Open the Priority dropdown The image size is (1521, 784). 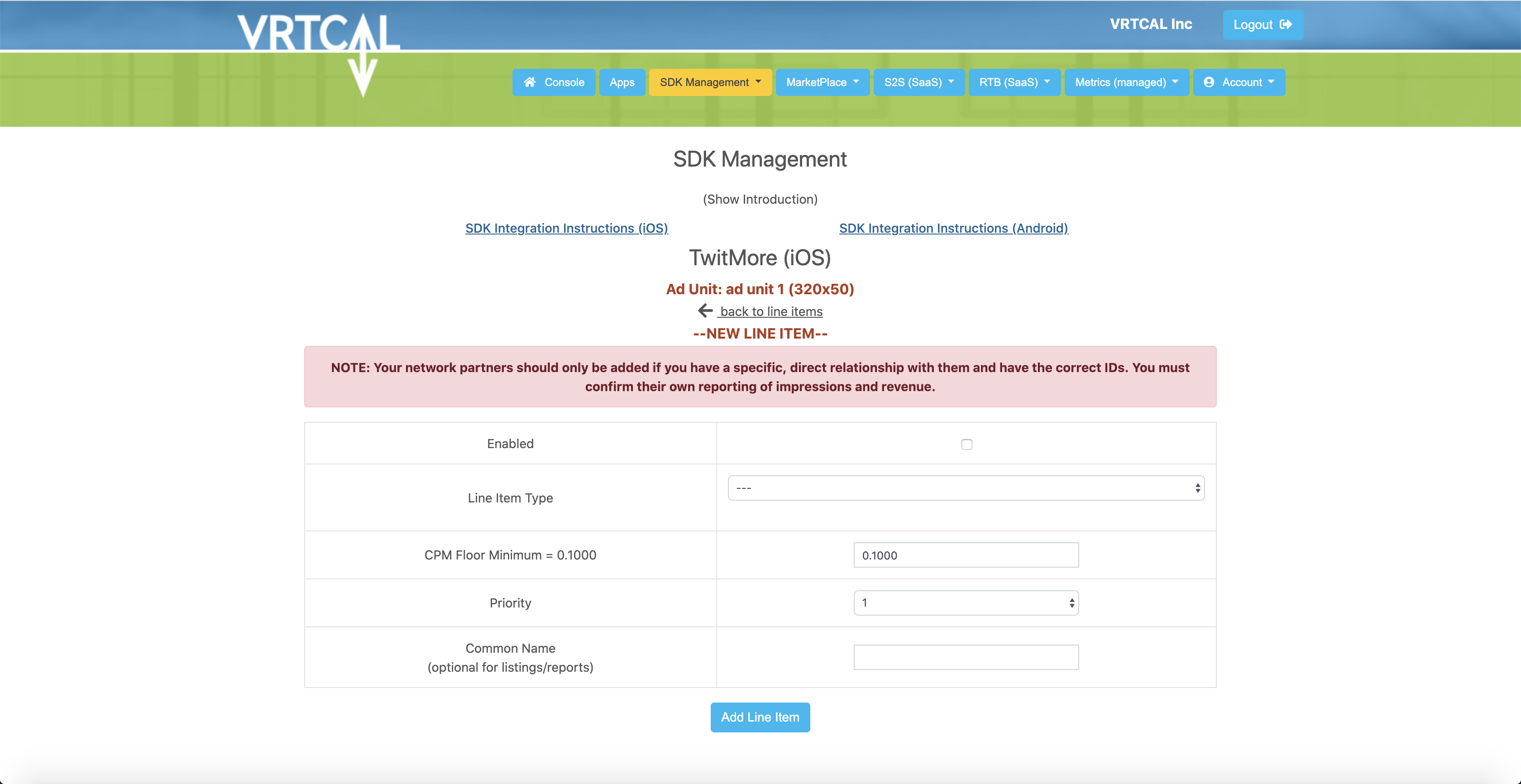(x=966, y=603)
